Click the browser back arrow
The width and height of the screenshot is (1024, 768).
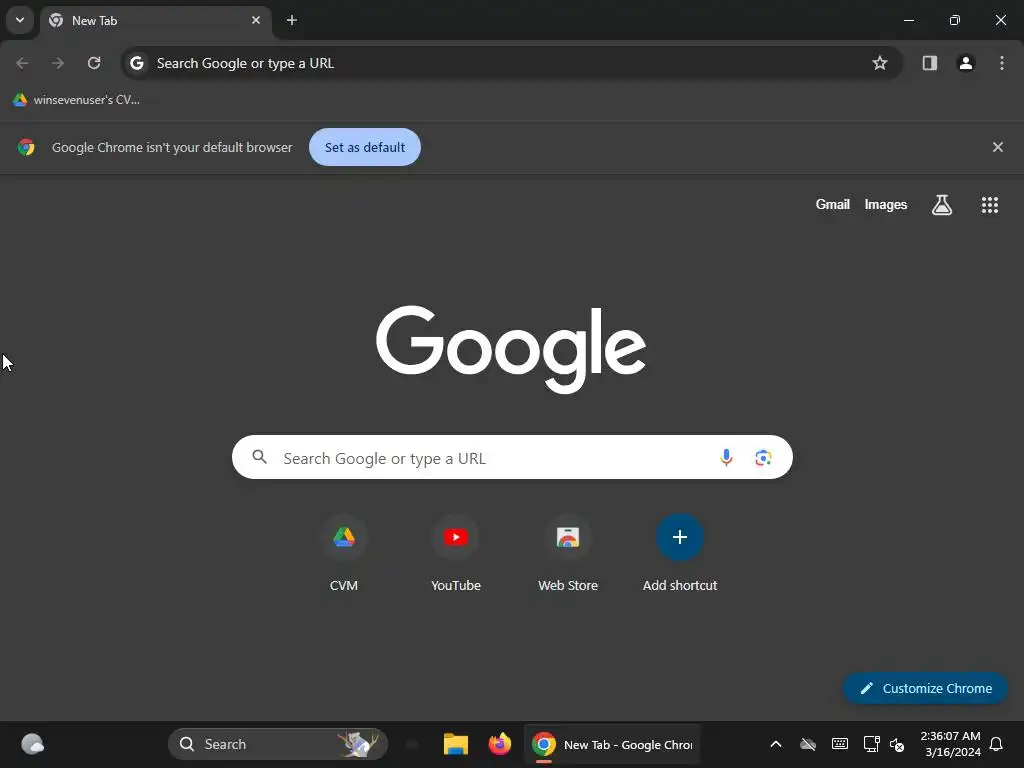coord(22,63)
